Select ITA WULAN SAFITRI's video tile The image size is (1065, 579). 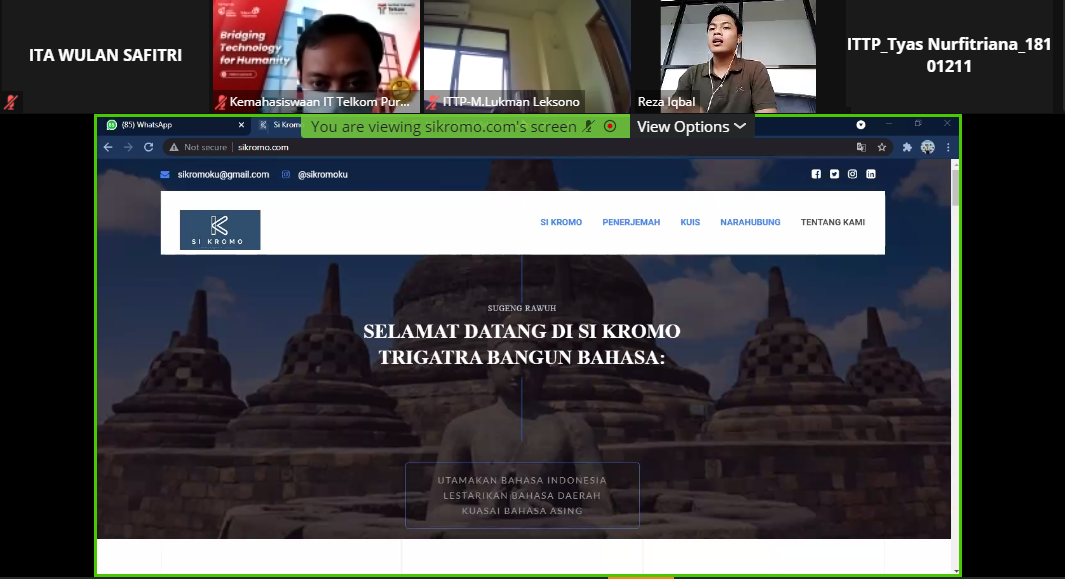(105, 56)
